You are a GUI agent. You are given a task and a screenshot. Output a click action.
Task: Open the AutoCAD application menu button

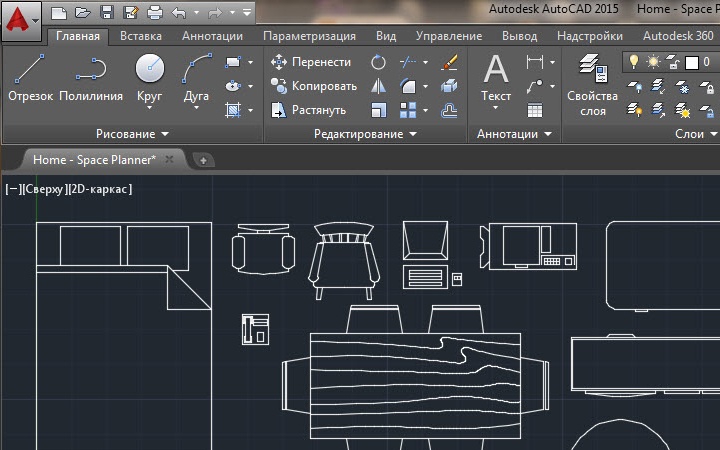22,21
